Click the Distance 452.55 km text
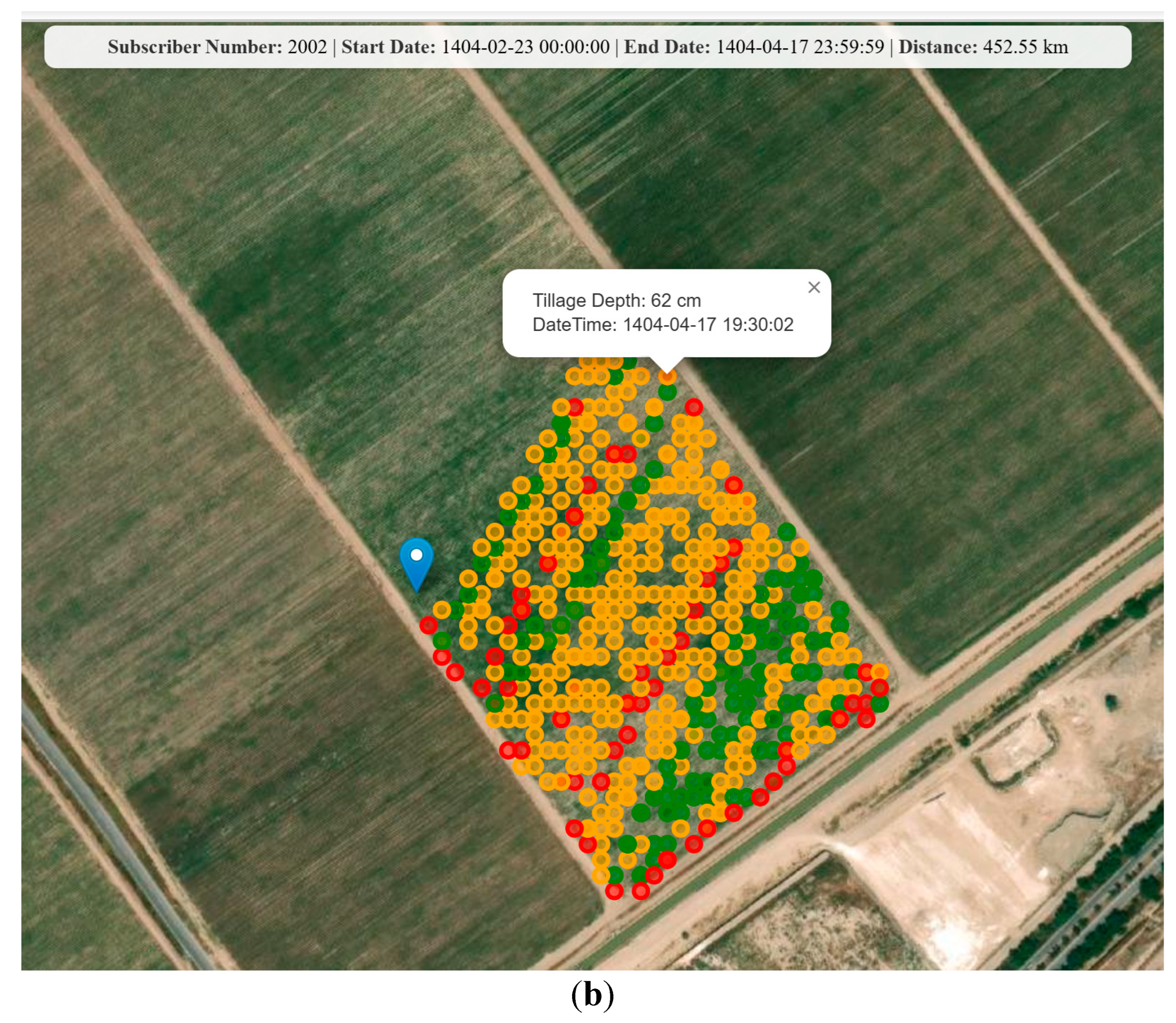1176x1023 pixels. [x=983, y=47]
